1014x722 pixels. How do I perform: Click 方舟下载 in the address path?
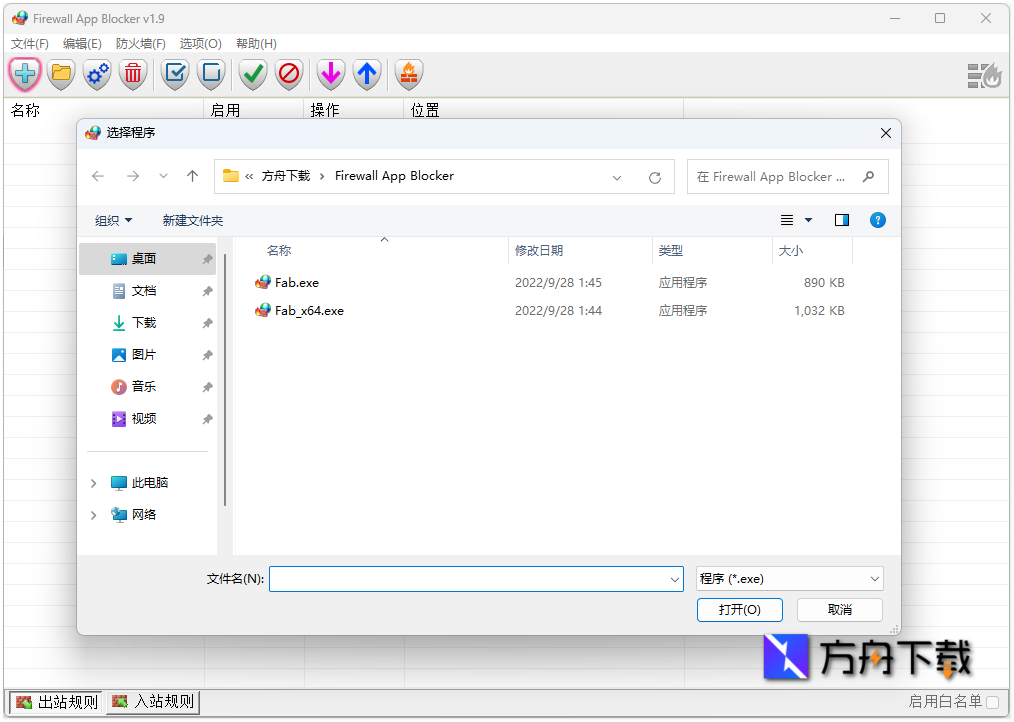(x=286, y=176)
